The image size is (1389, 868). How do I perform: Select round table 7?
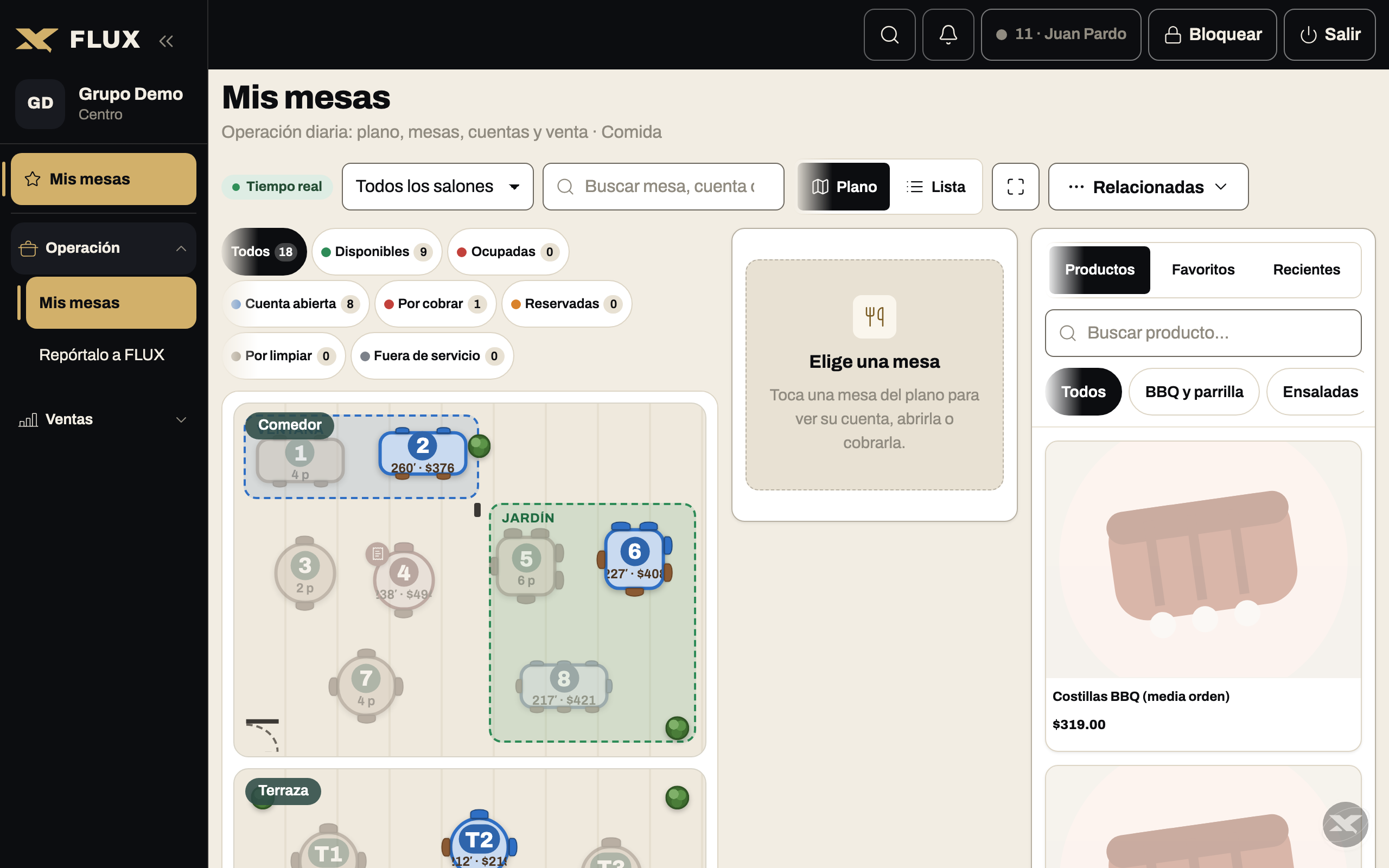[366, 685]
